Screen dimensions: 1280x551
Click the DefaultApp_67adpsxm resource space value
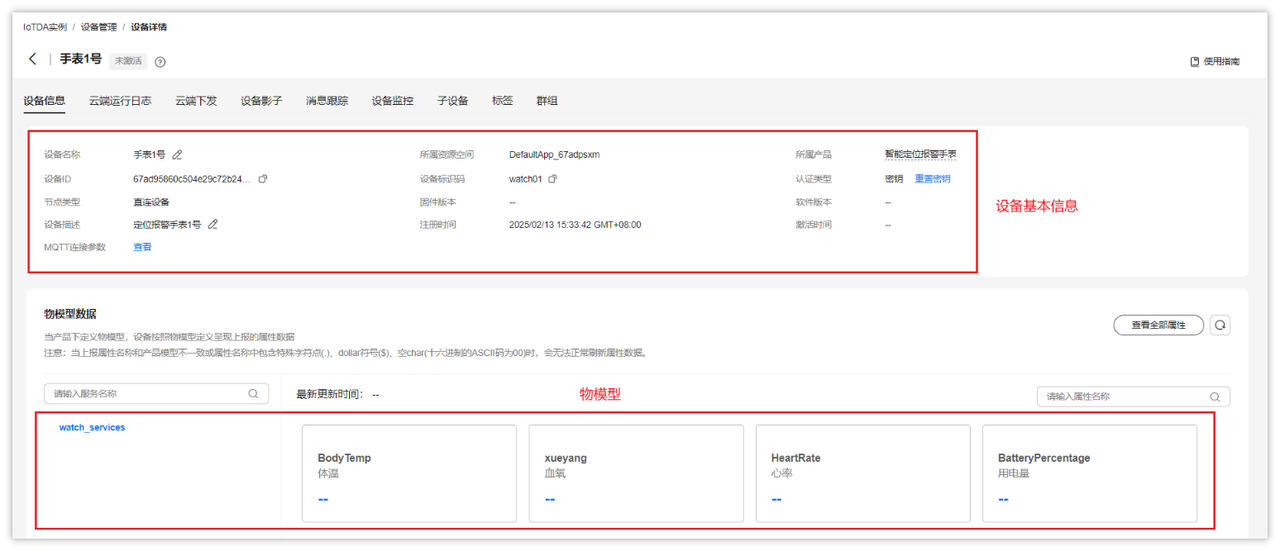(x=554, y=155)
